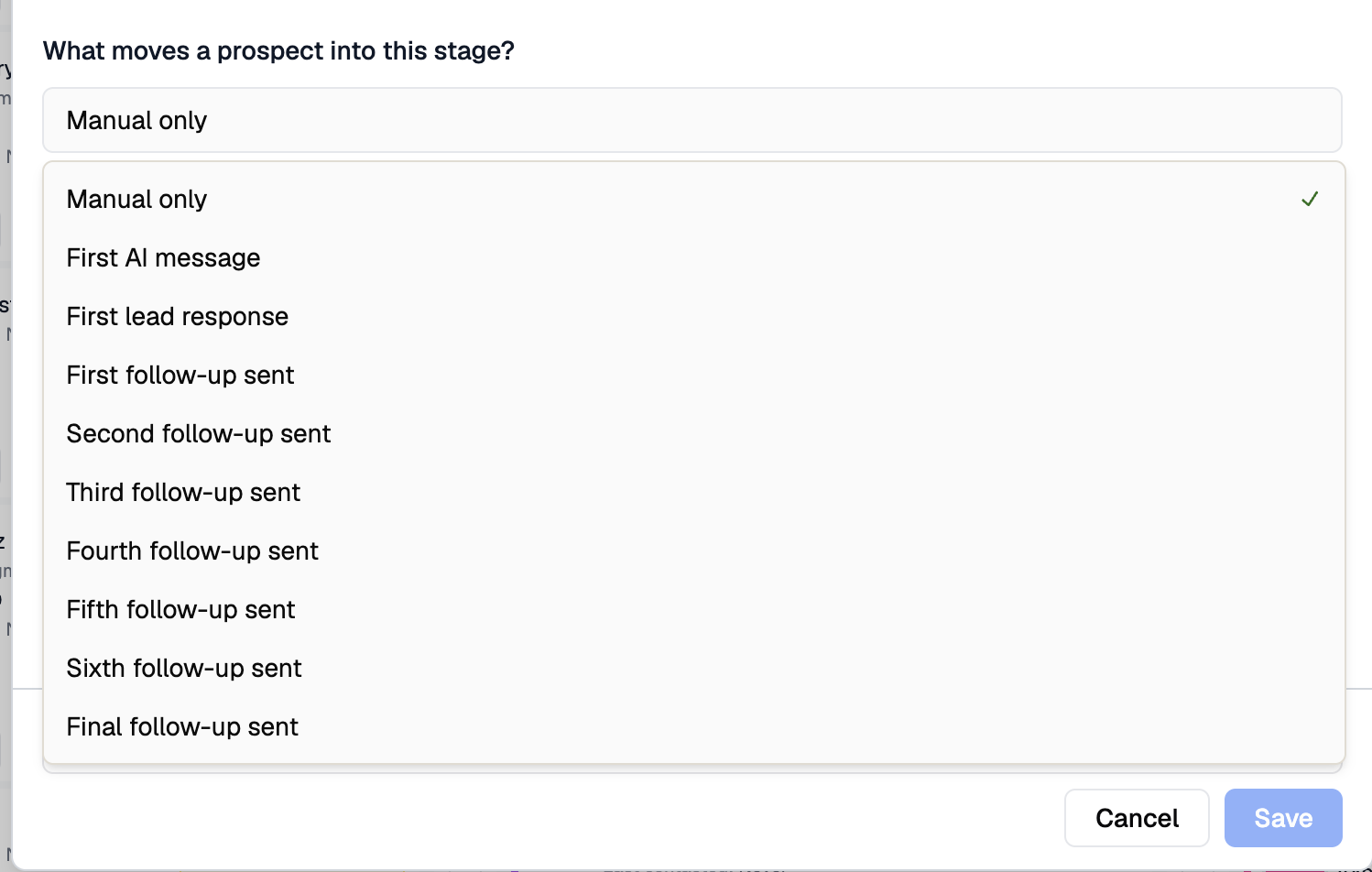Click the green checkmark beside Manual only
1372x872 pixels.
tap(1310, 199)
